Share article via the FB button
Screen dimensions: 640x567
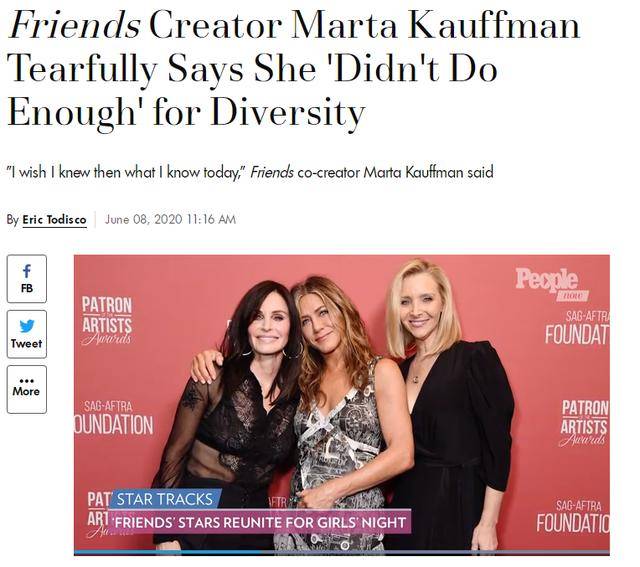coord(27,279)
